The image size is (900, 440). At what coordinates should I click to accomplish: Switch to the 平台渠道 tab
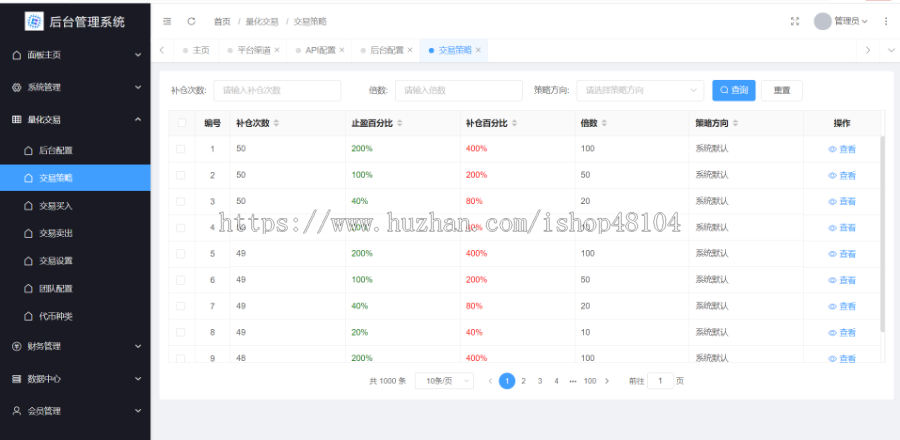254,50
